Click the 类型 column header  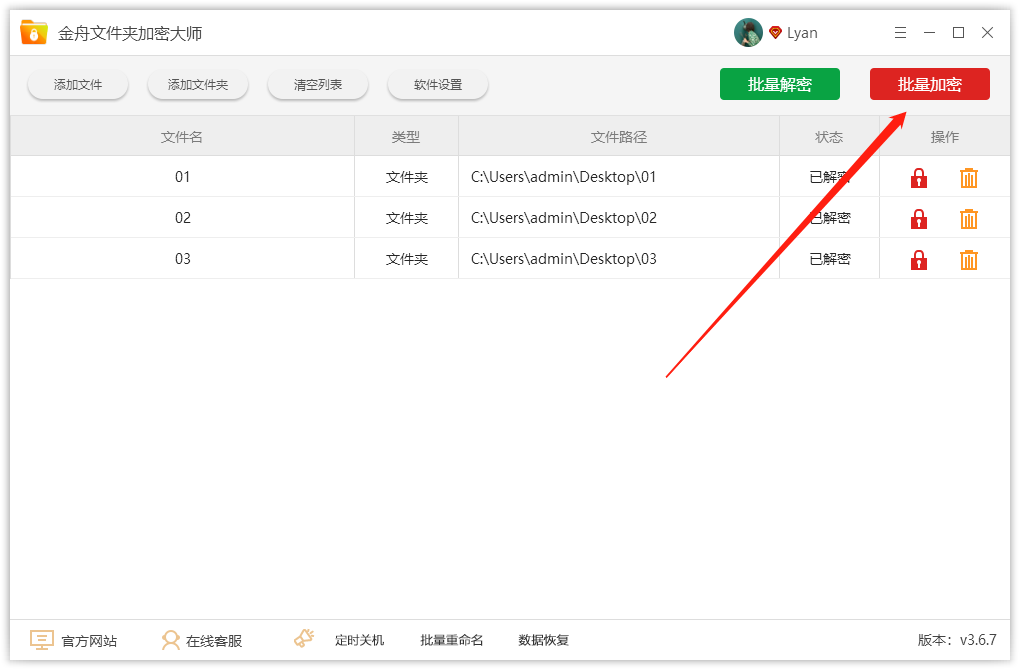pyautogui.click(x=406, y=137)
